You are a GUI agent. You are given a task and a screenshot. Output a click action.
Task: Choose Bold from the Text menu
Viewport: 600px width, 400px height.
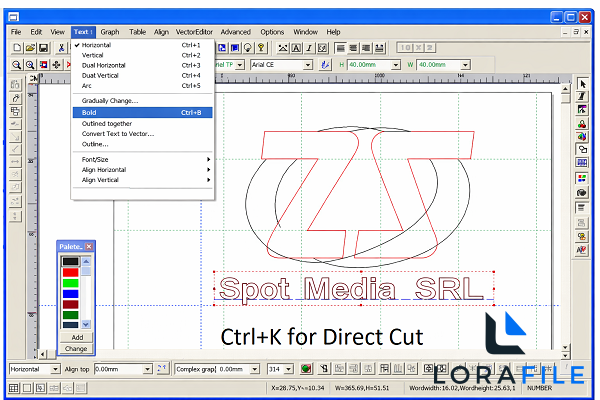coord(142,113)
